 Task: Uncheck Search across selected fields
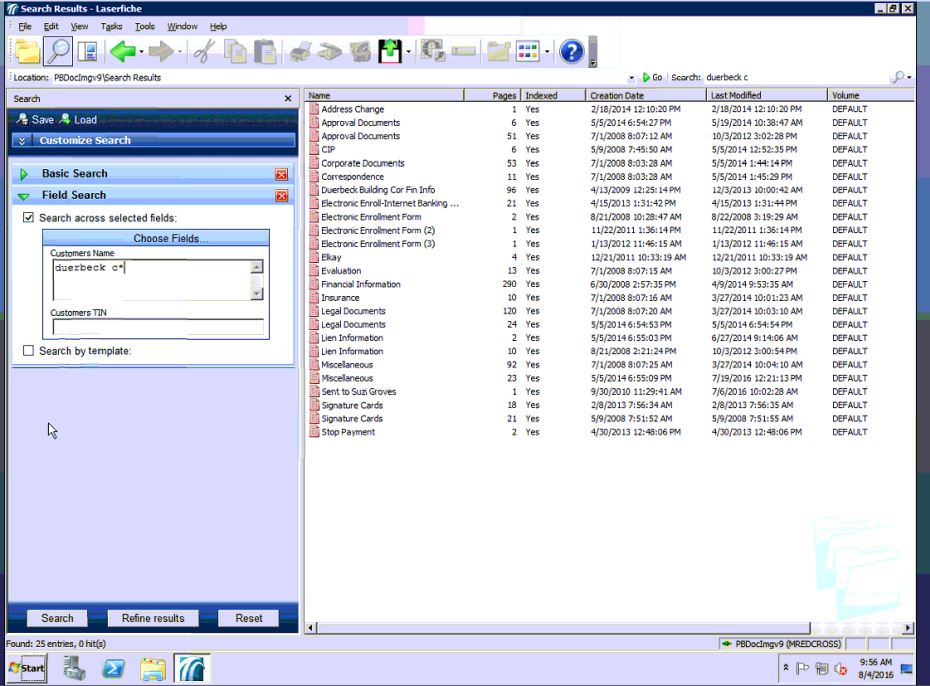28,218
